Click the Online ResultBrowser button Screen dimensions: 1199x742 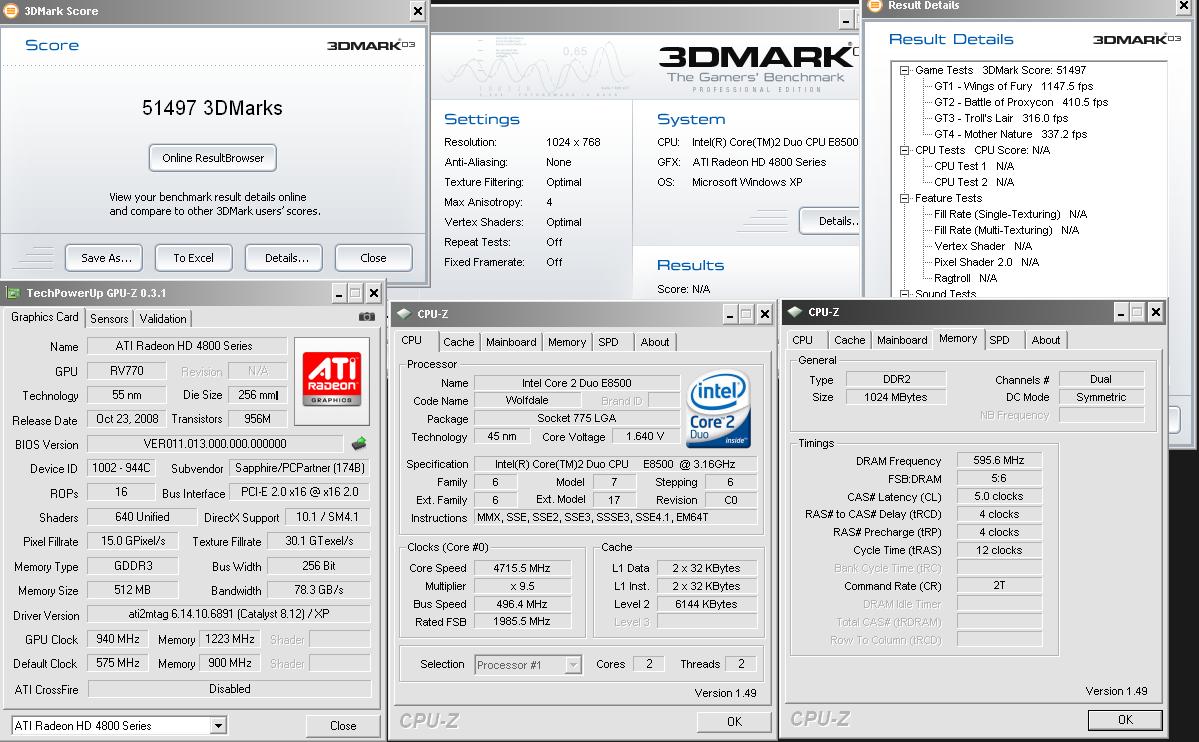[x=213, y=158]
